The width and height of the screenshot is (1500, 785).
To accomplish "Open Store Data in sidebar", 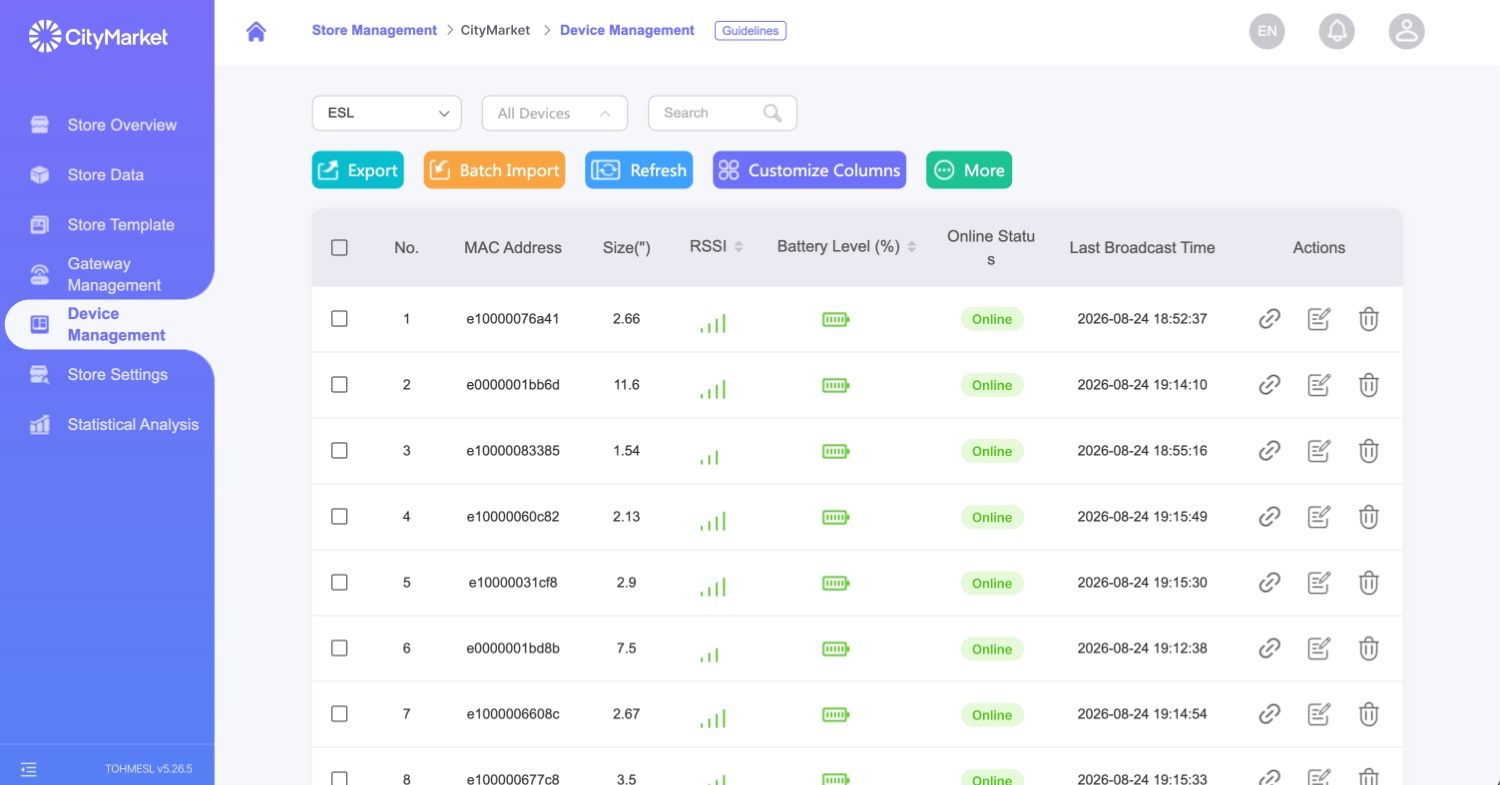I will point(107,175).
